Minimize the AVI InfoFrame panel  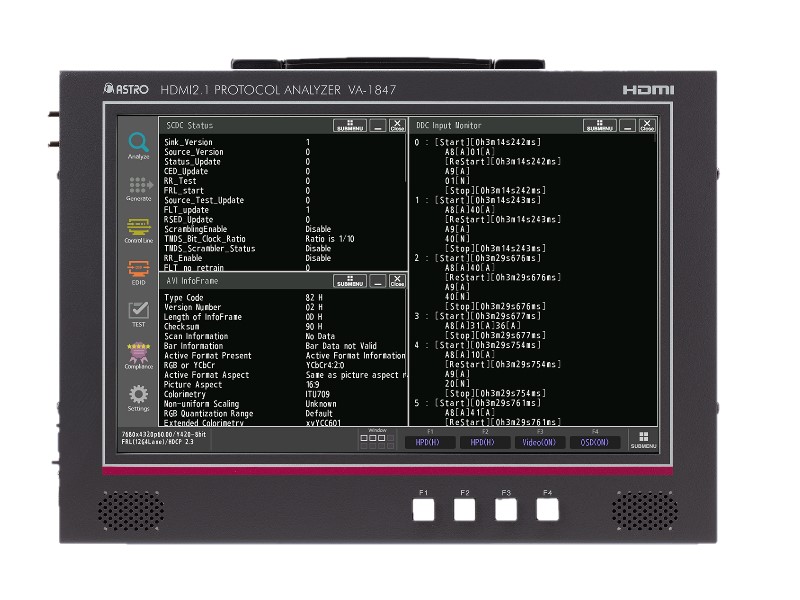coord(378,281)
